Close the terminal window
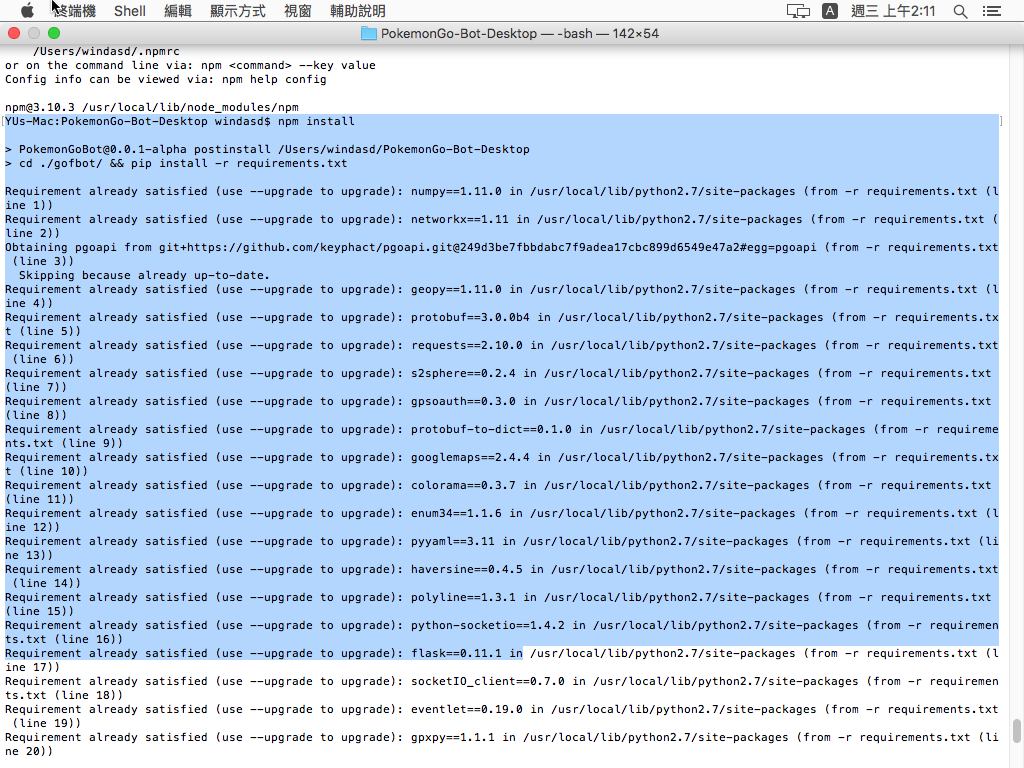The height and width of the screenshot is (768, 1024). pos(14,33)
